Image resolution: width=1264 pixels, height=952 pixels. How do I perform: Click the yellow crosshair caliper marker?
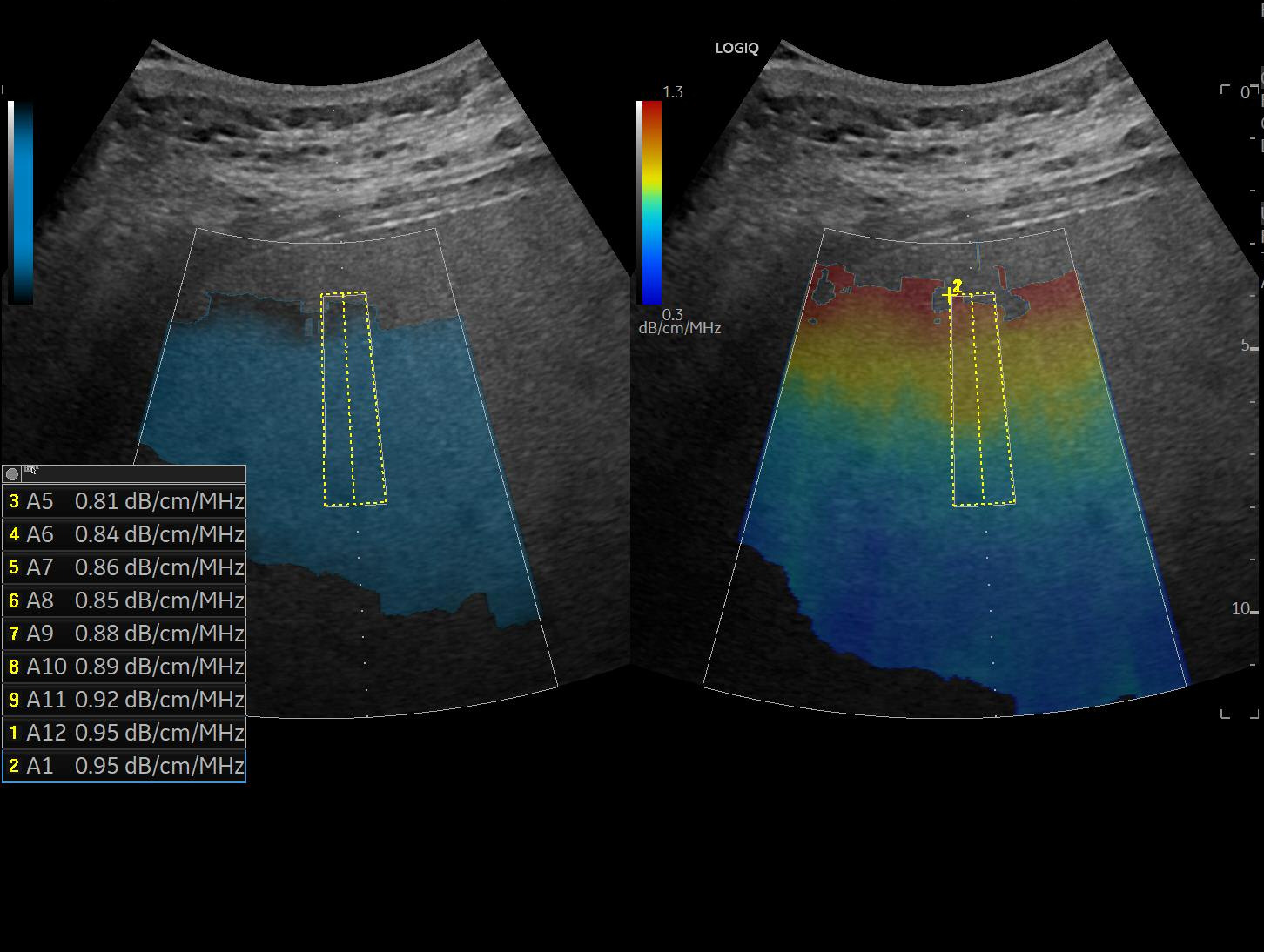click(x=950, y=295)
